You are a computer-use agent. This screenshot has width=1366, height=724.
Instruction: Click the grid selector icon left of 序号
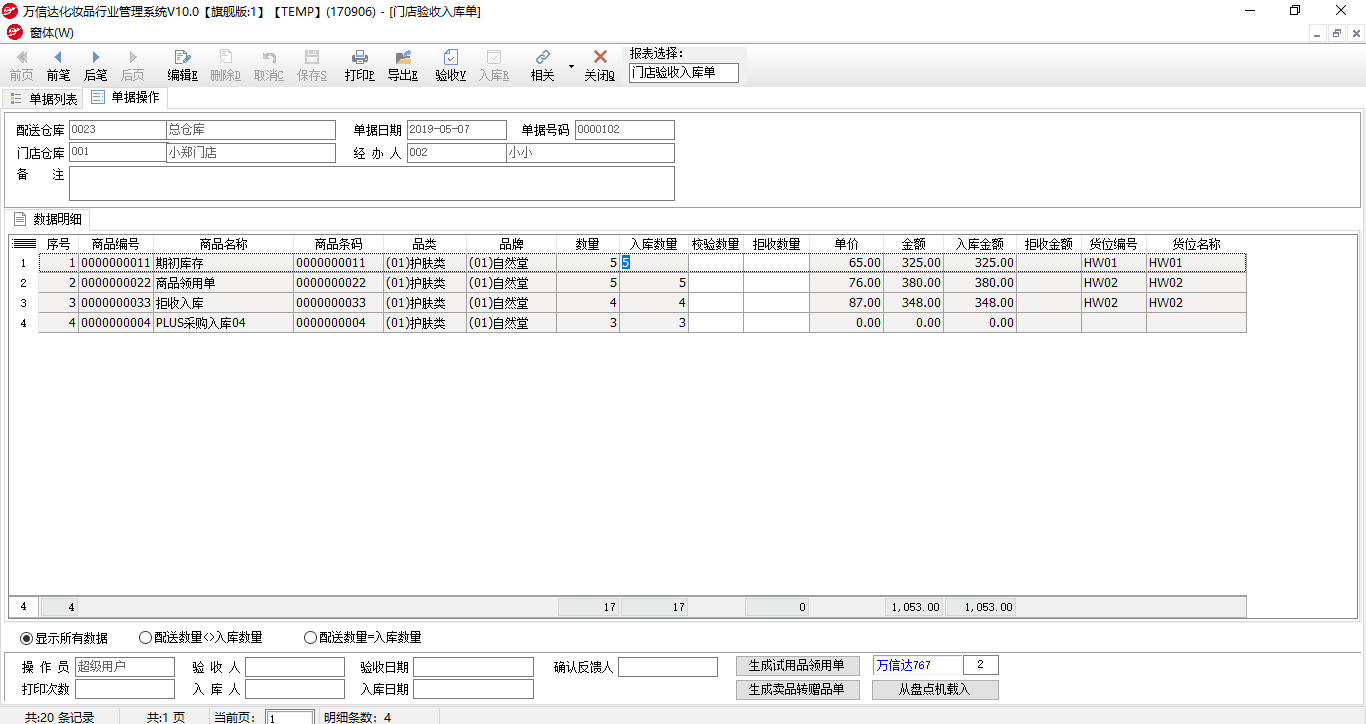[24, 244]
